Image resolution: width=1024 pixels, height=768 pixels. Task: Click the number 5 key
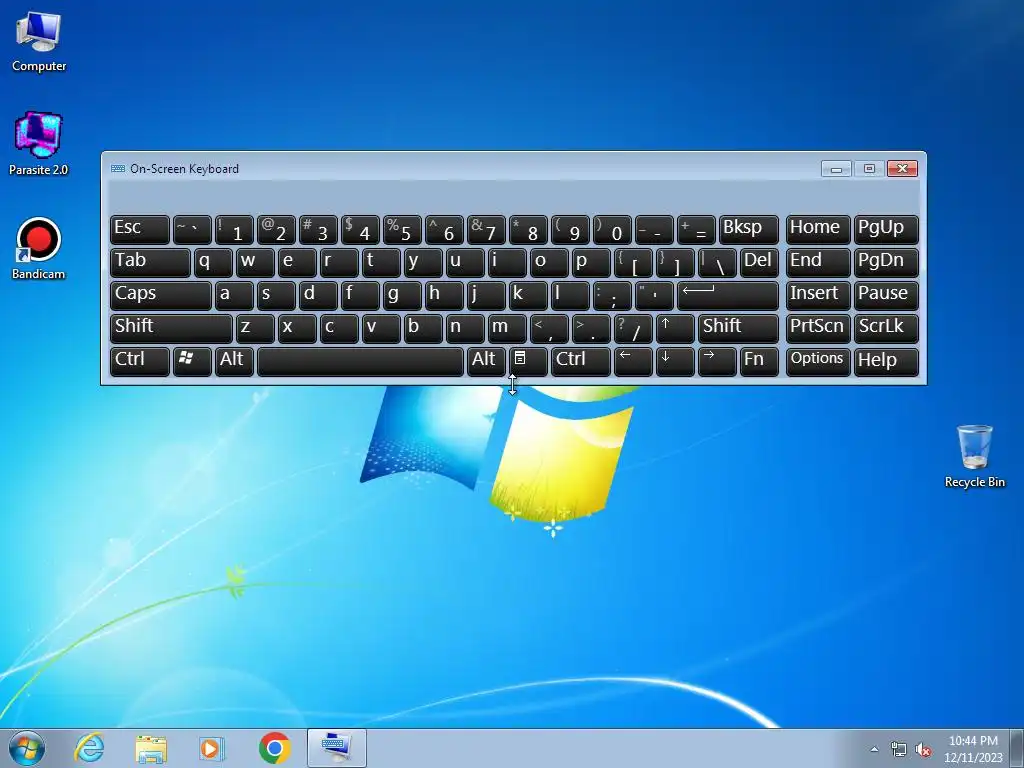point(402,230)
